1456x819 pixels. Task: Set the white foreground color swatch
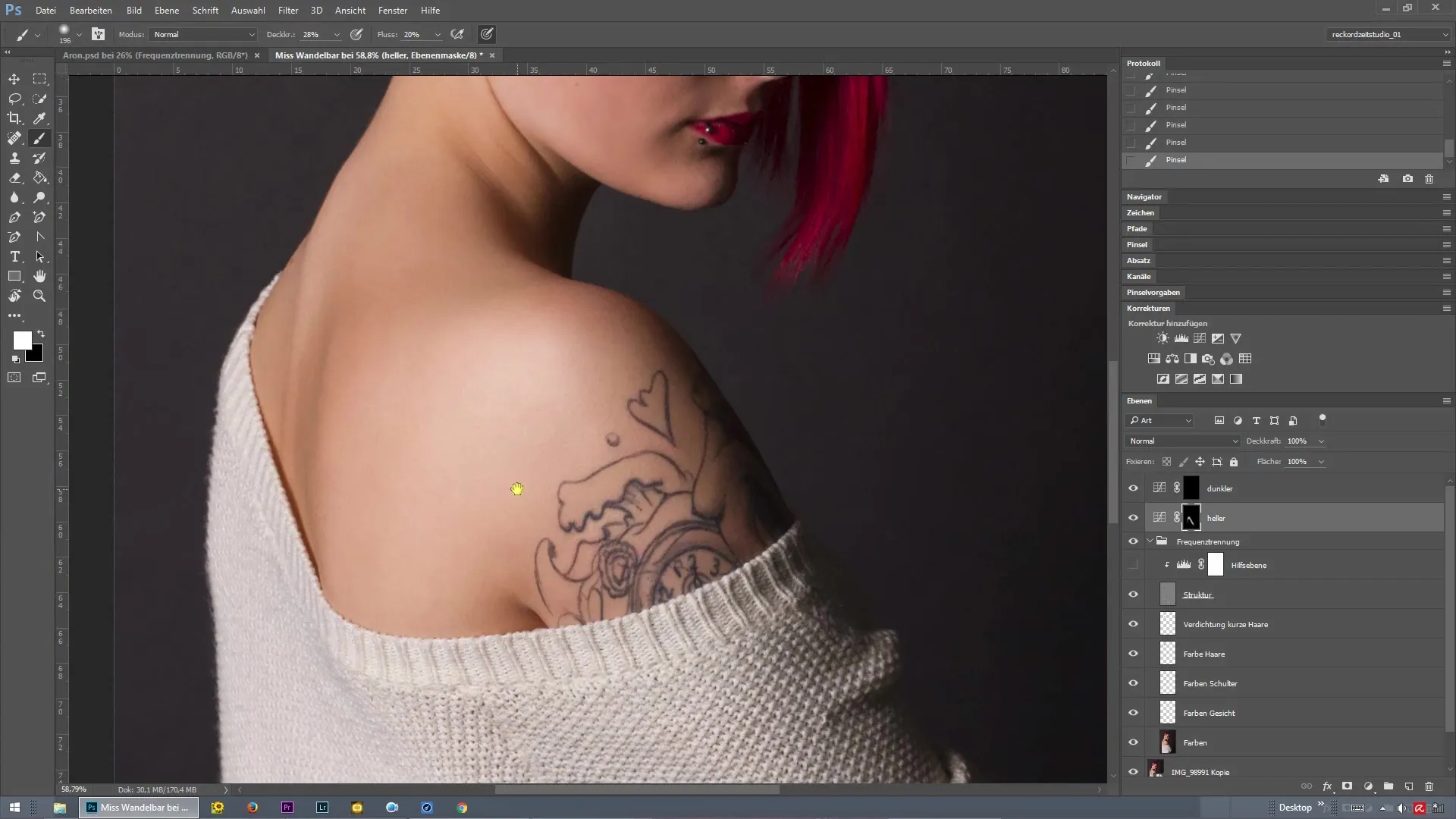(20, 339)
